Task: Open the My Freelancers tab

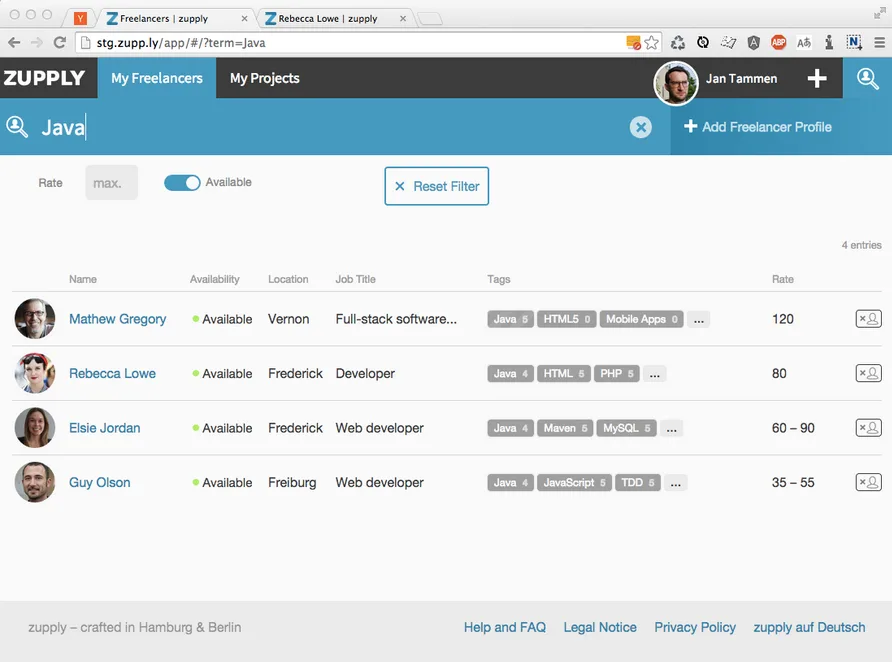Action: click(157, 78)
